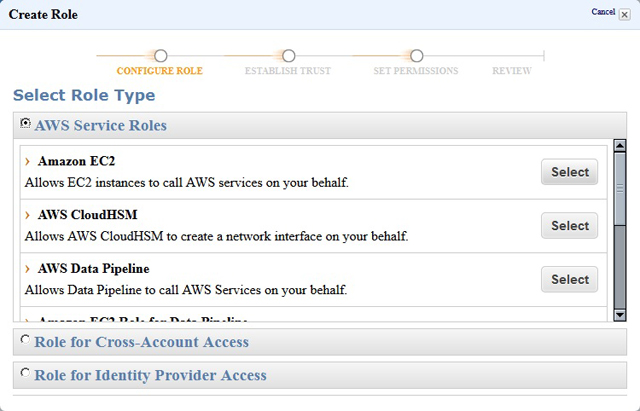This screenshot has width=640, height=411.
Task: Click the role list scrollbar thumb
Action: 620,189
